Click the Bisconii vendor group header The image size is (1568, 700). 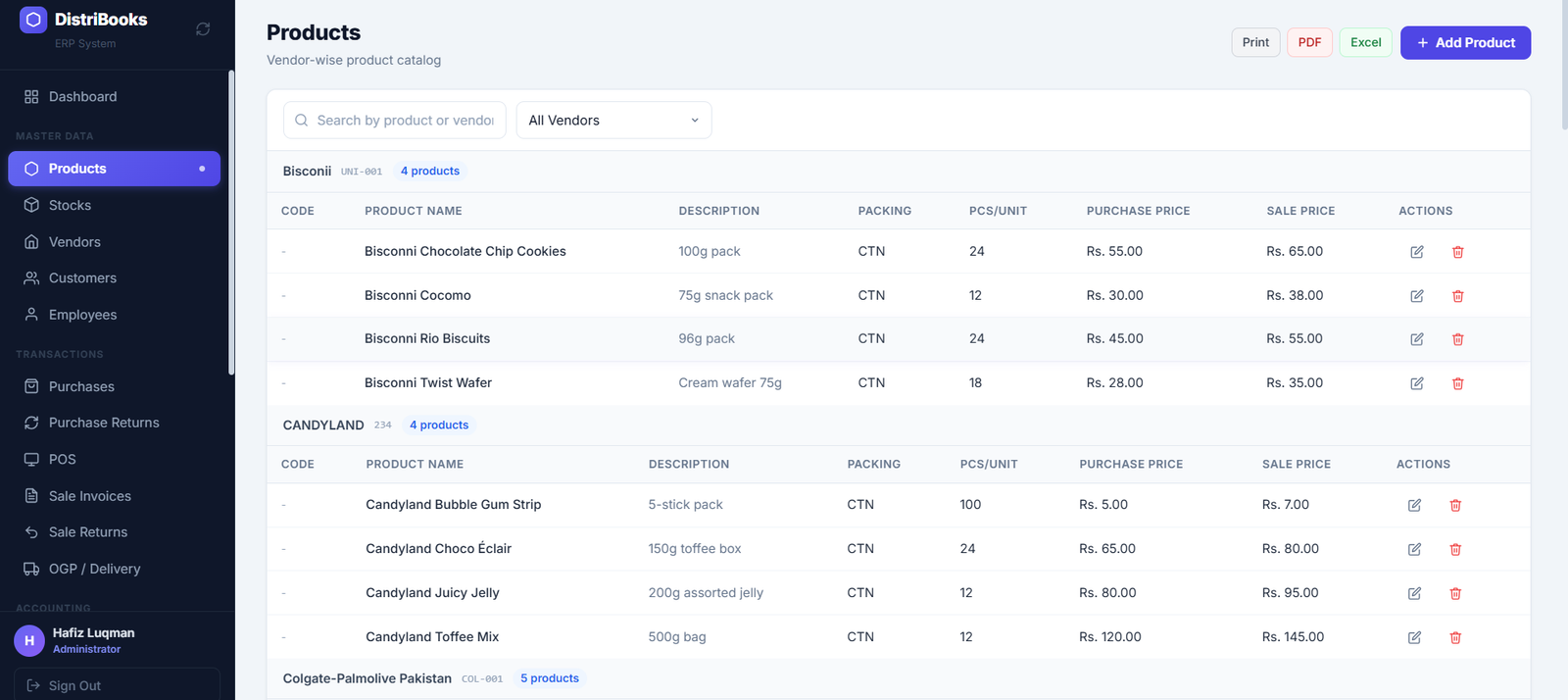898,171
